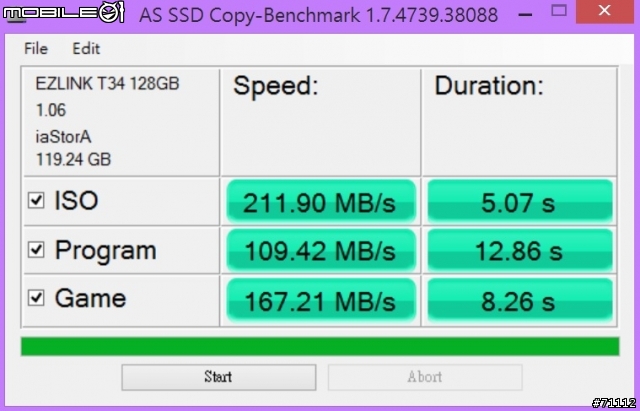The width and height of the screenshot is (640, 411).
Task: Toggle the Program test checkbox
Action: tap(36, 249)
